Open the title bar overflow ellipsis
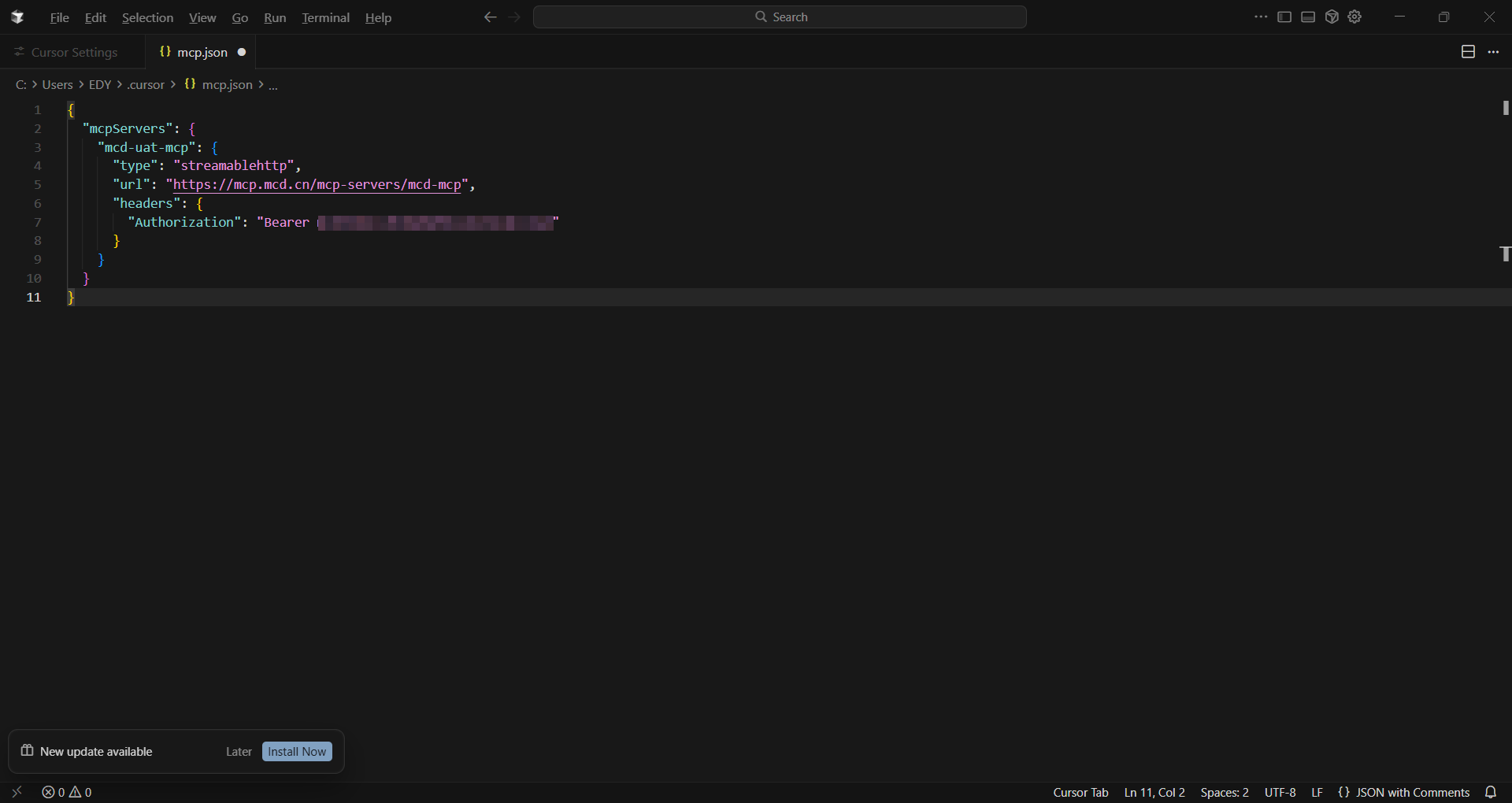 [1261, 17]
